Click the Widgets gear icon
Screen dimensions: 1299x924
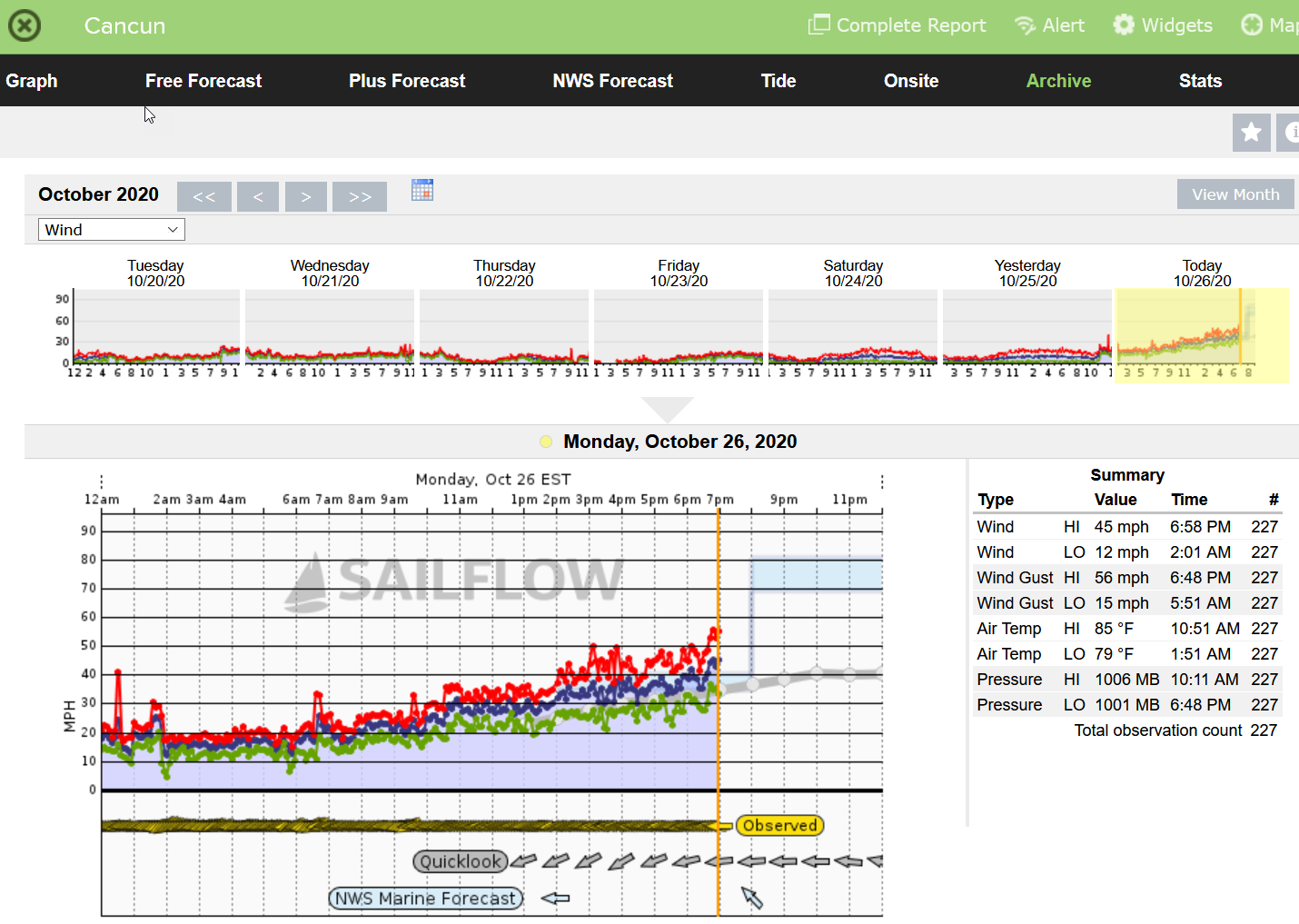[x=1124, y=25]
